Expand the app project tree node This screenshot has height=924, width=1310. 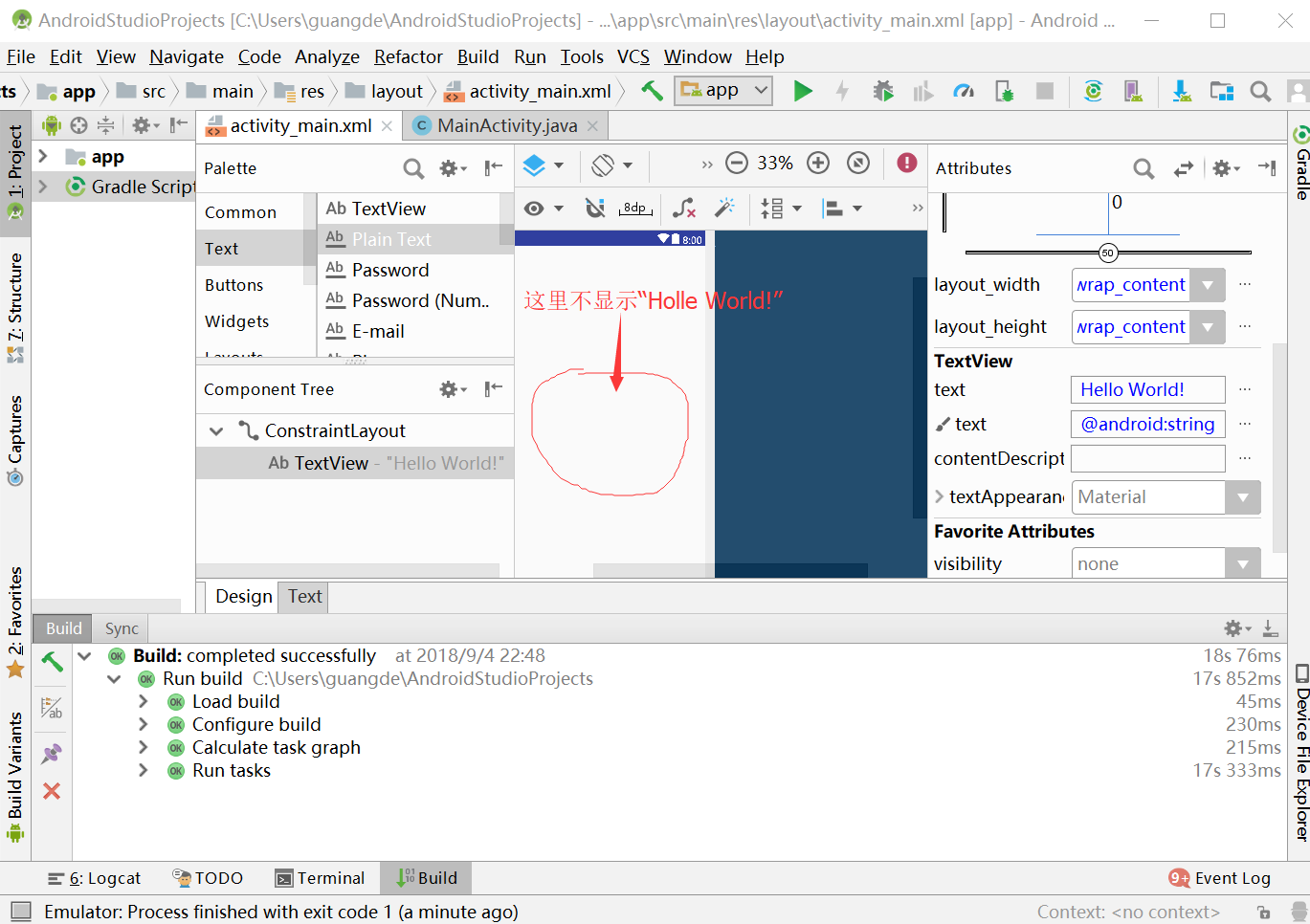click(x=43, y=156)
